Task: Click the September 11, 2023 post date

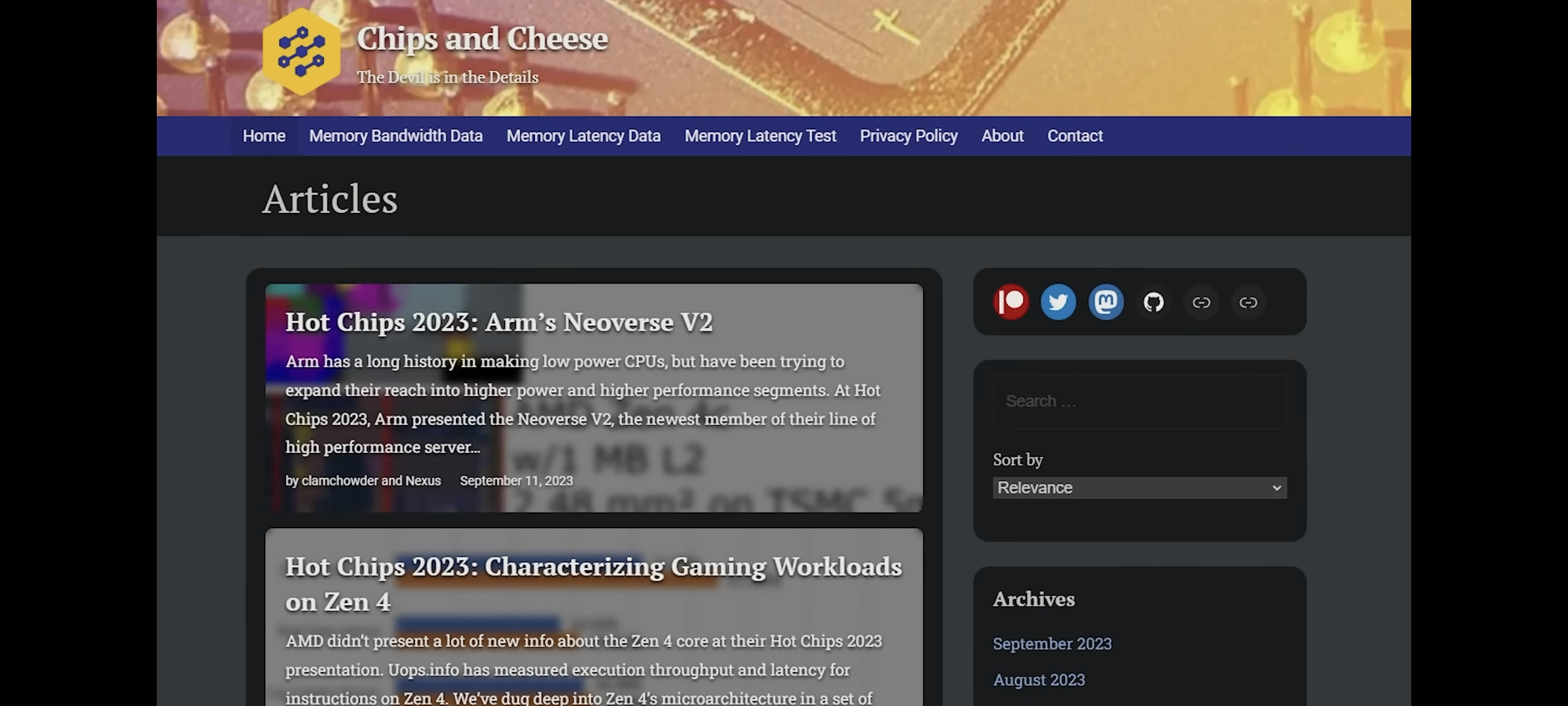Action: pos(516,480)
